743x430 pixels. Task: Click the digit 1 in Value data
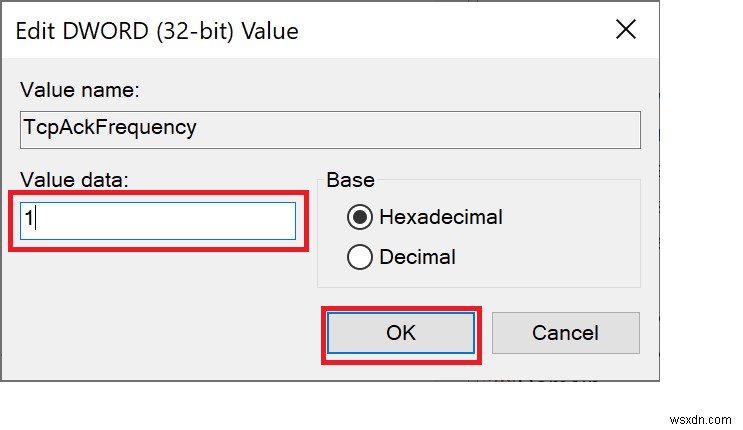[x=32, y=220]
